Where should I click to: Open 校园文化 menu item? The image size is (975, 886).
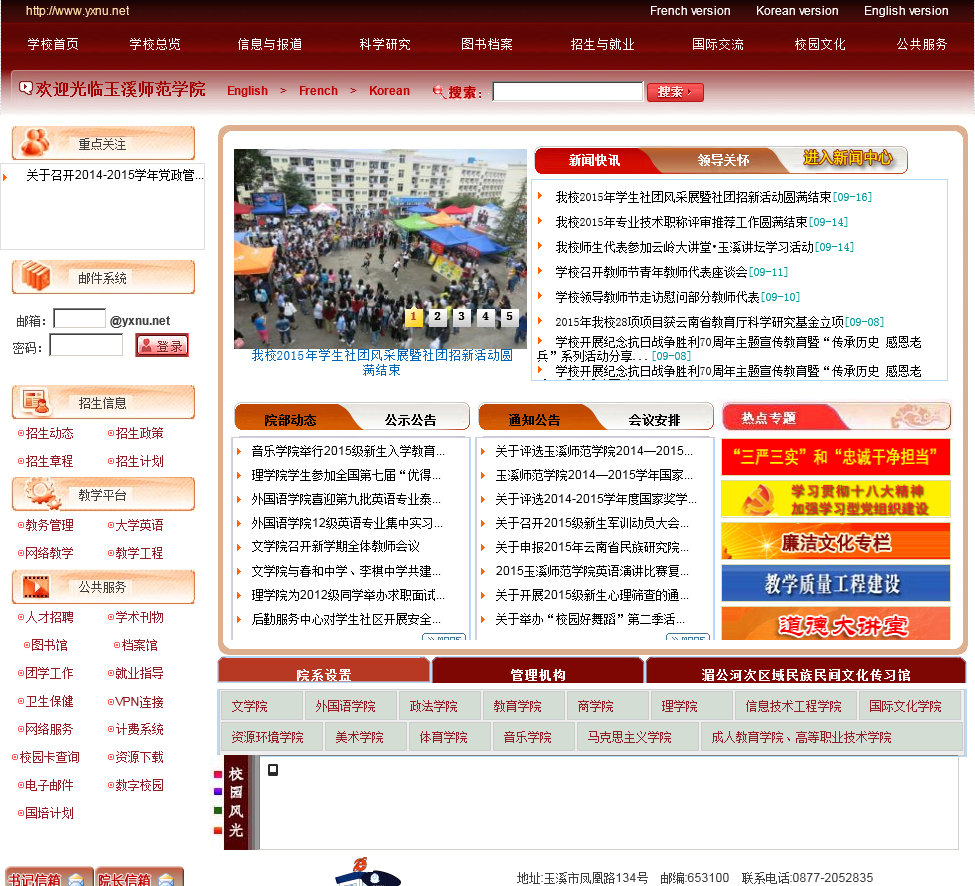820,44
